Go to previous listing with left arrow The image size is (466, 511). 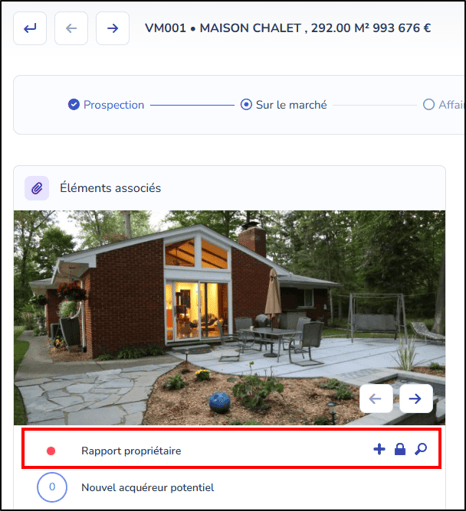[71, 28]
